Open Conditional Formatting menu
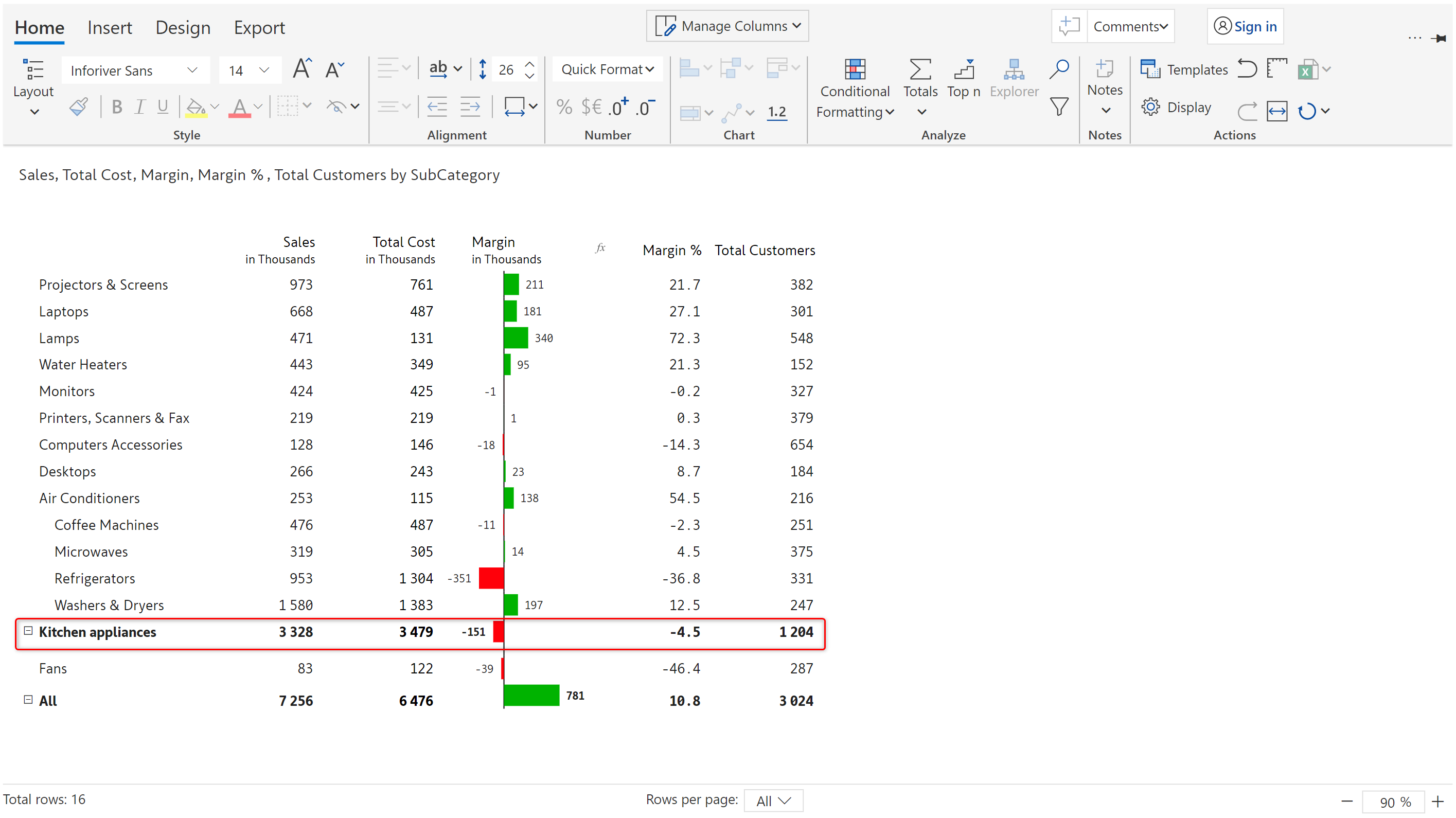This screenshot has height=818, width=1456. click(x=855, y=90)
